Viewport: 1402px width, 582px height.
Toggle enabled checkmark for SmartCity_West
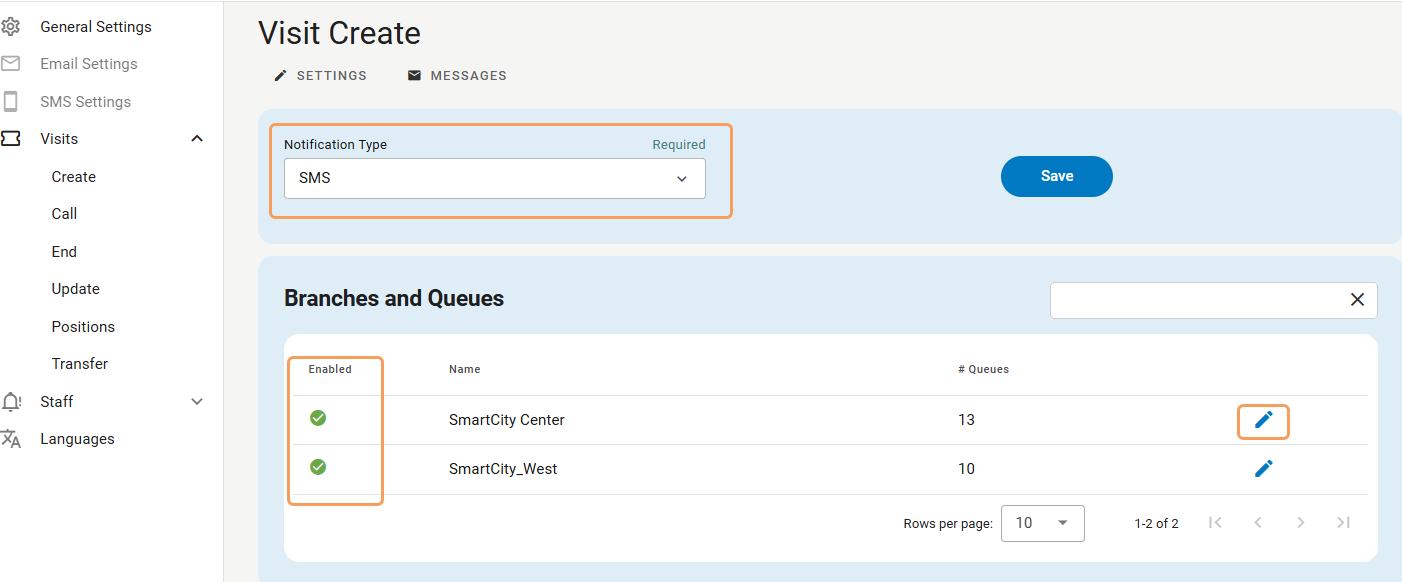(318, 467)
